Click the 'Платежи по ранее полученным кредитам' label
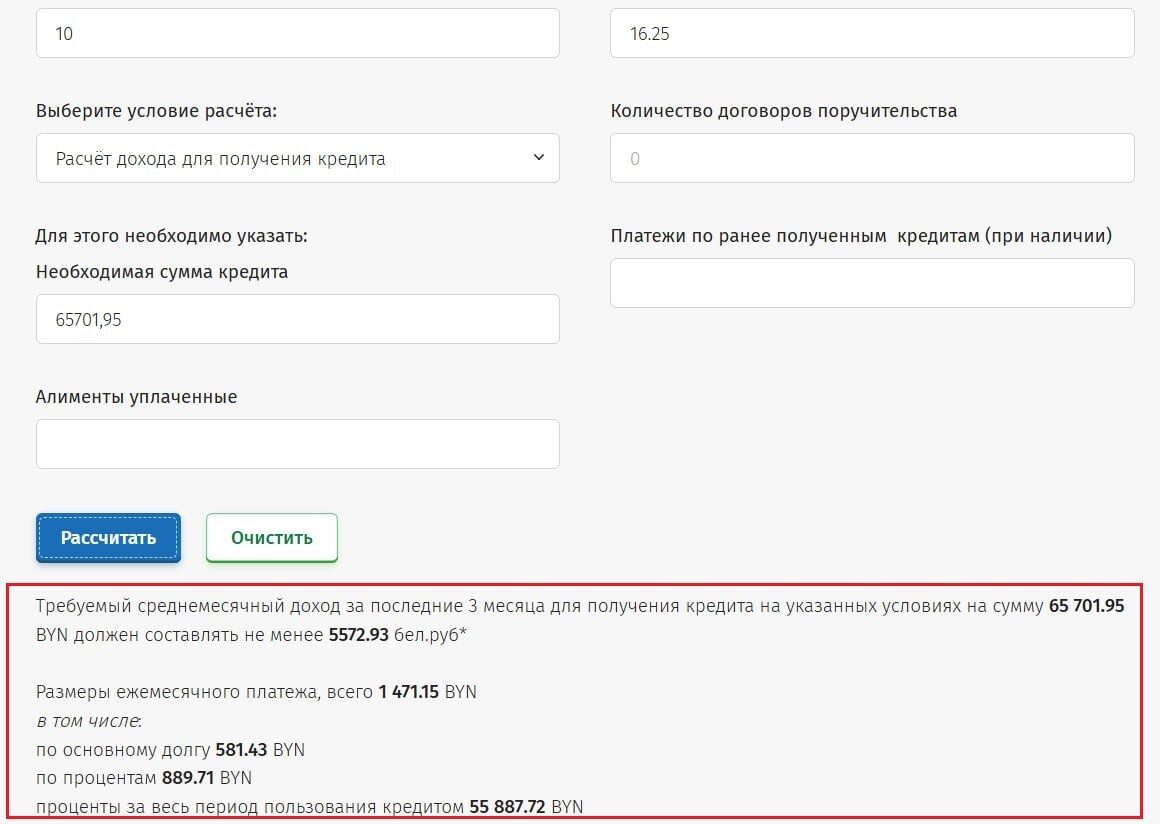Image resolution: width=1160 pixels, height=824 pixels. [861, 236]
